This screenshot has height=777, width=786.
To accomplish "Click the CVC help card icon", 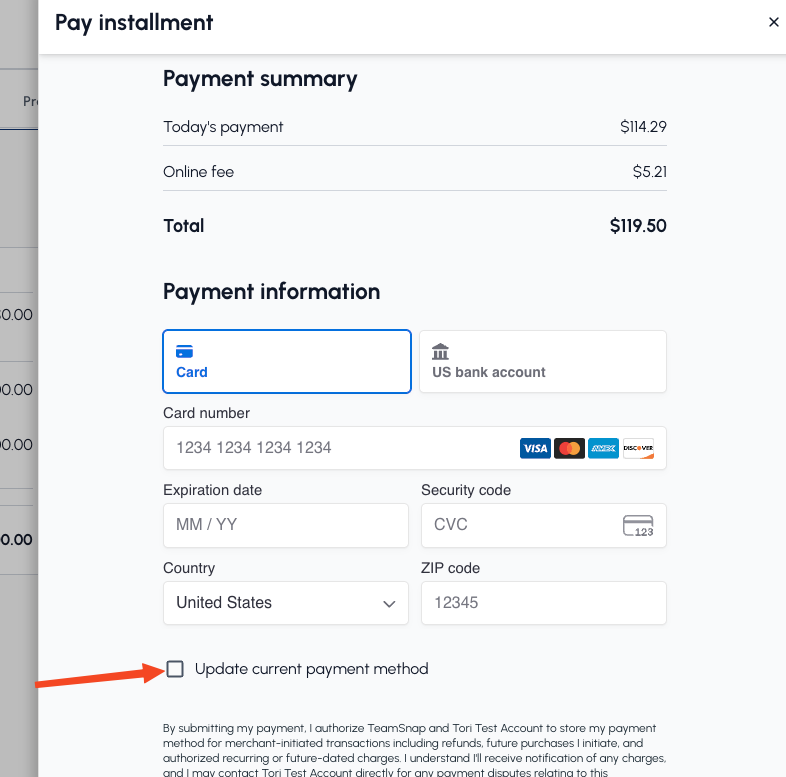I will 638,525.
